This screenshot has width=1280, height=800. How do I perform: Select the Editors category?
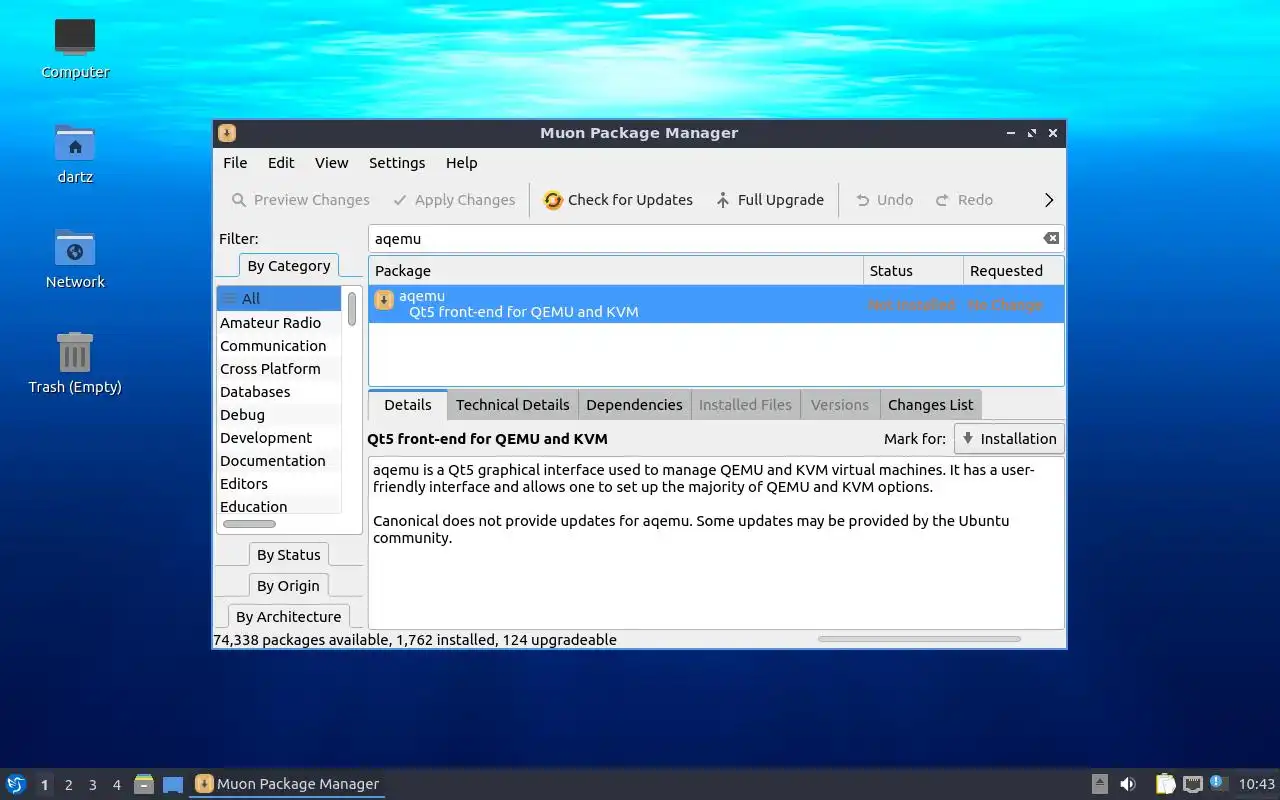279,484
